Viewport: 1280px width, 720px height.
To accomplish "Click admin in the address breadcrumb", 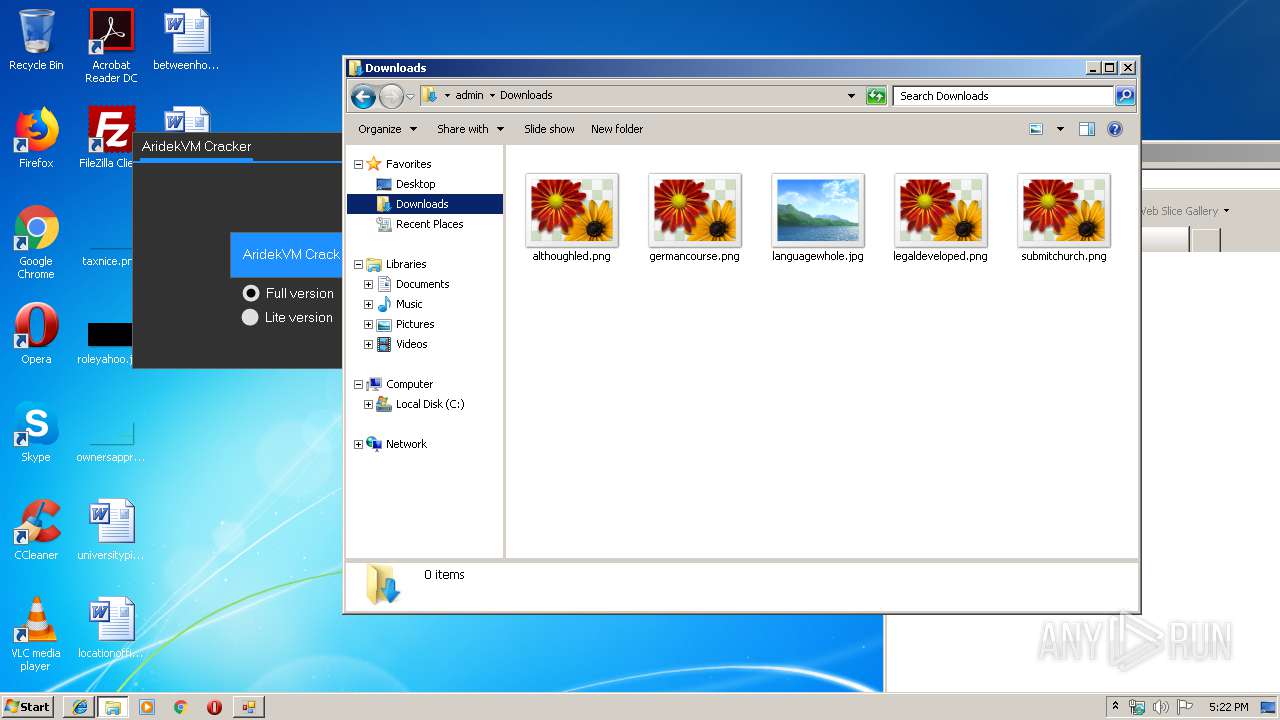I will click(469, 96).
